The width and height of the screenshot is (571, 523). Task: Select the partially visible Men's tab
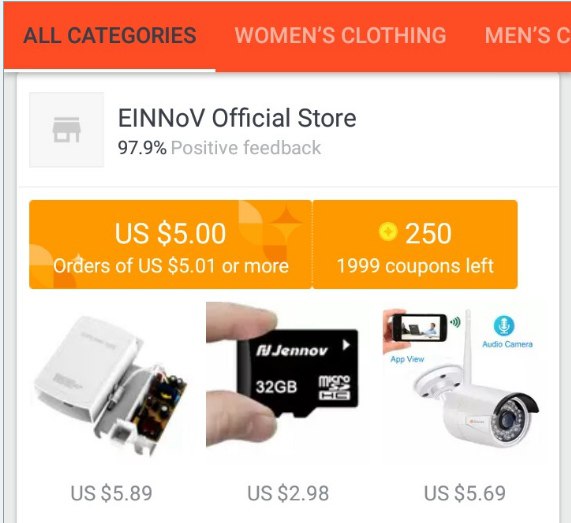[x=527, y=35]
